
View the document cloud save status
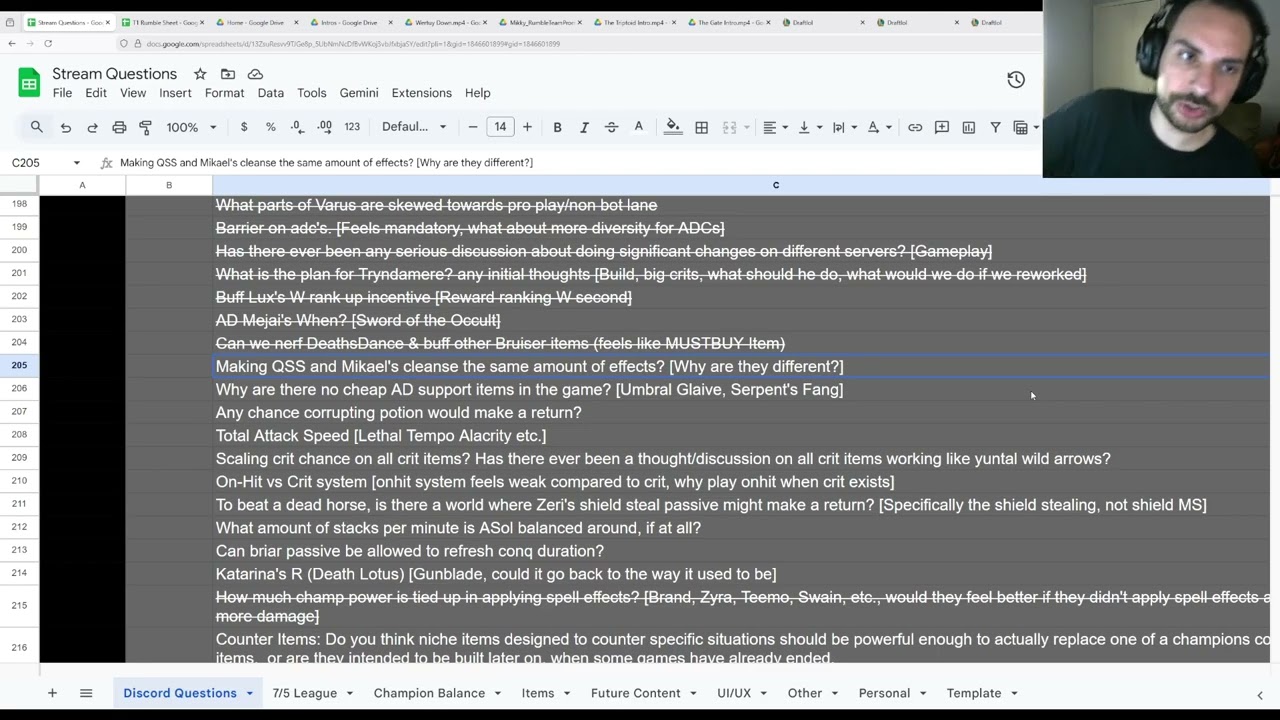[x=255, y=74]
